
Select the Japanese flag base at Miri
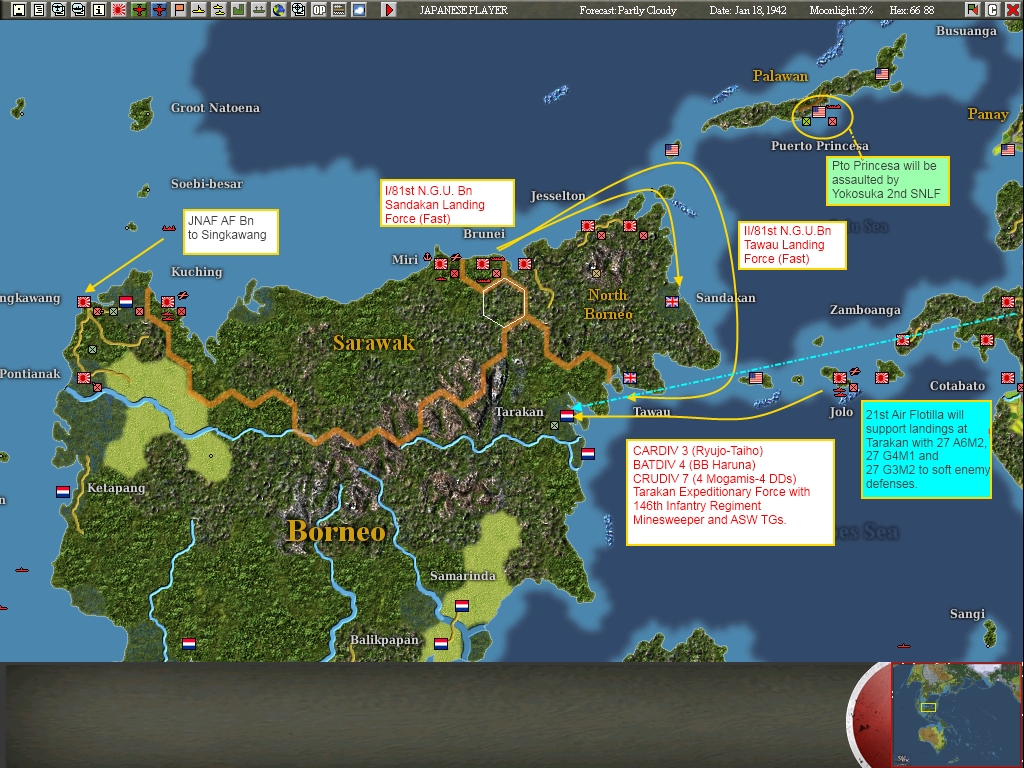click(x=441, y=264)
